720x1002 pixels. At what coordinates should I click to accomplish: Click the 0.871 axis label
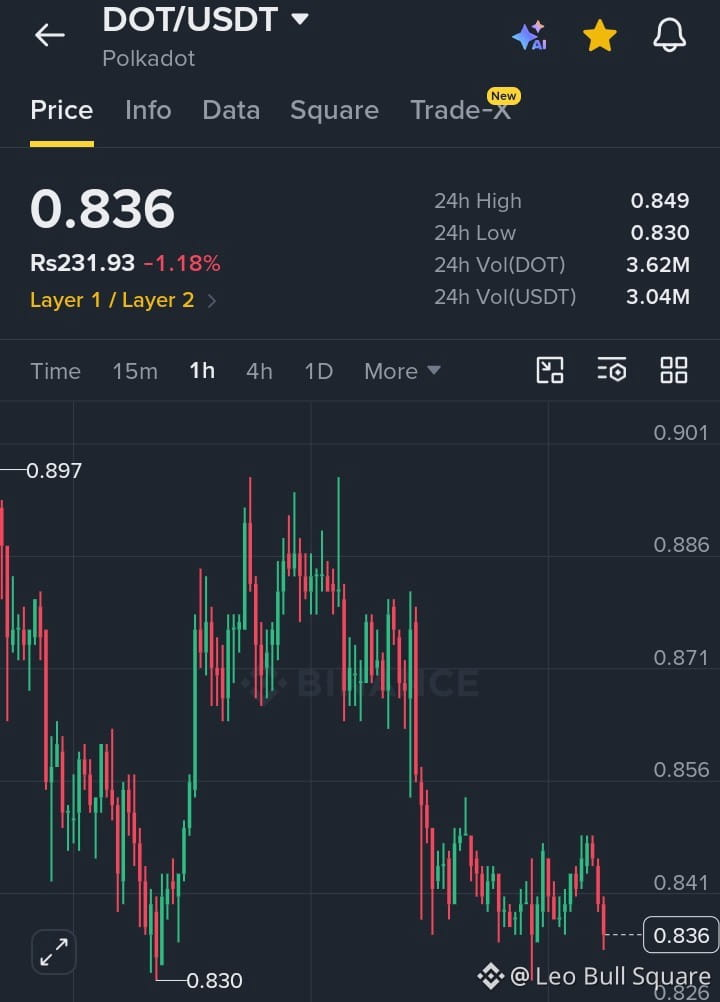pyautogui.click(x=680, y=658)
